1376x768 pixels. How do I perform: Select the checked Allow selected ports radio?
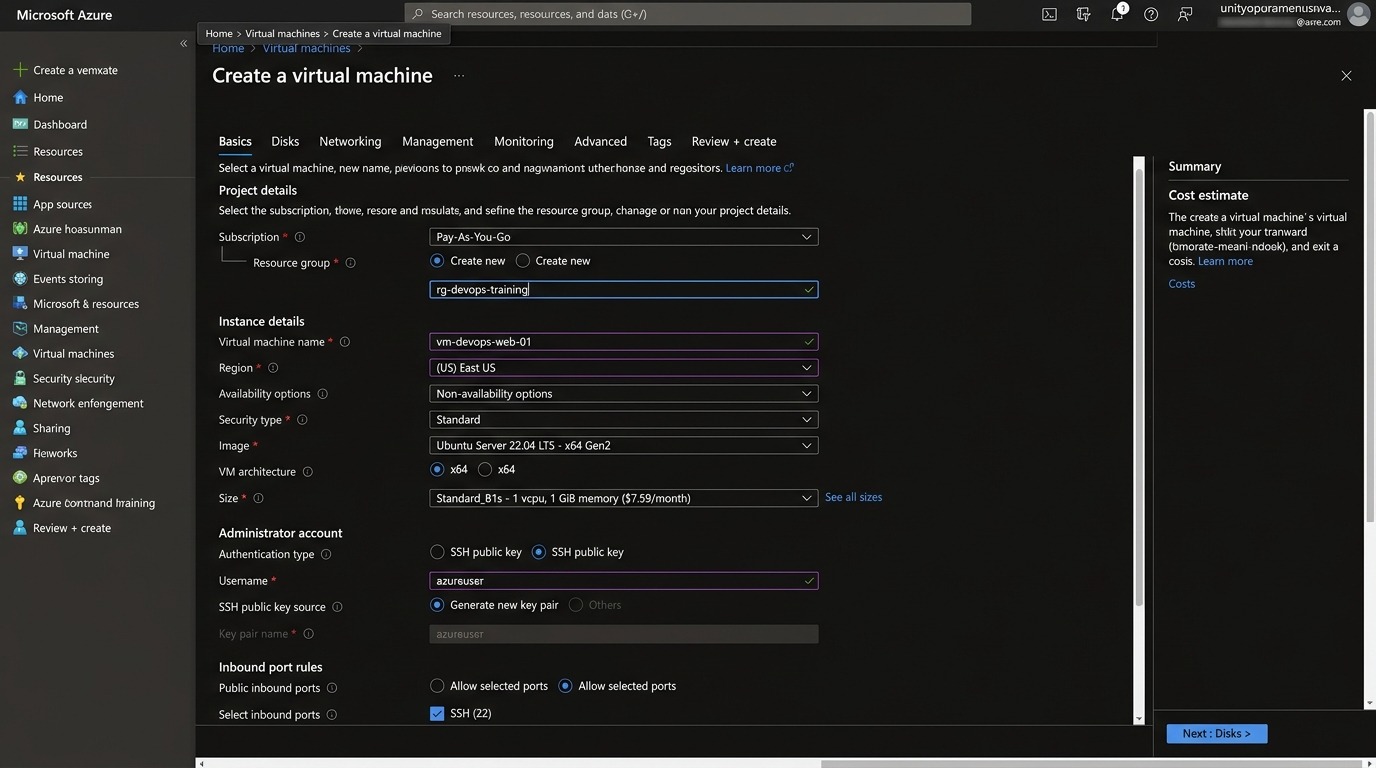coord(565,686)
